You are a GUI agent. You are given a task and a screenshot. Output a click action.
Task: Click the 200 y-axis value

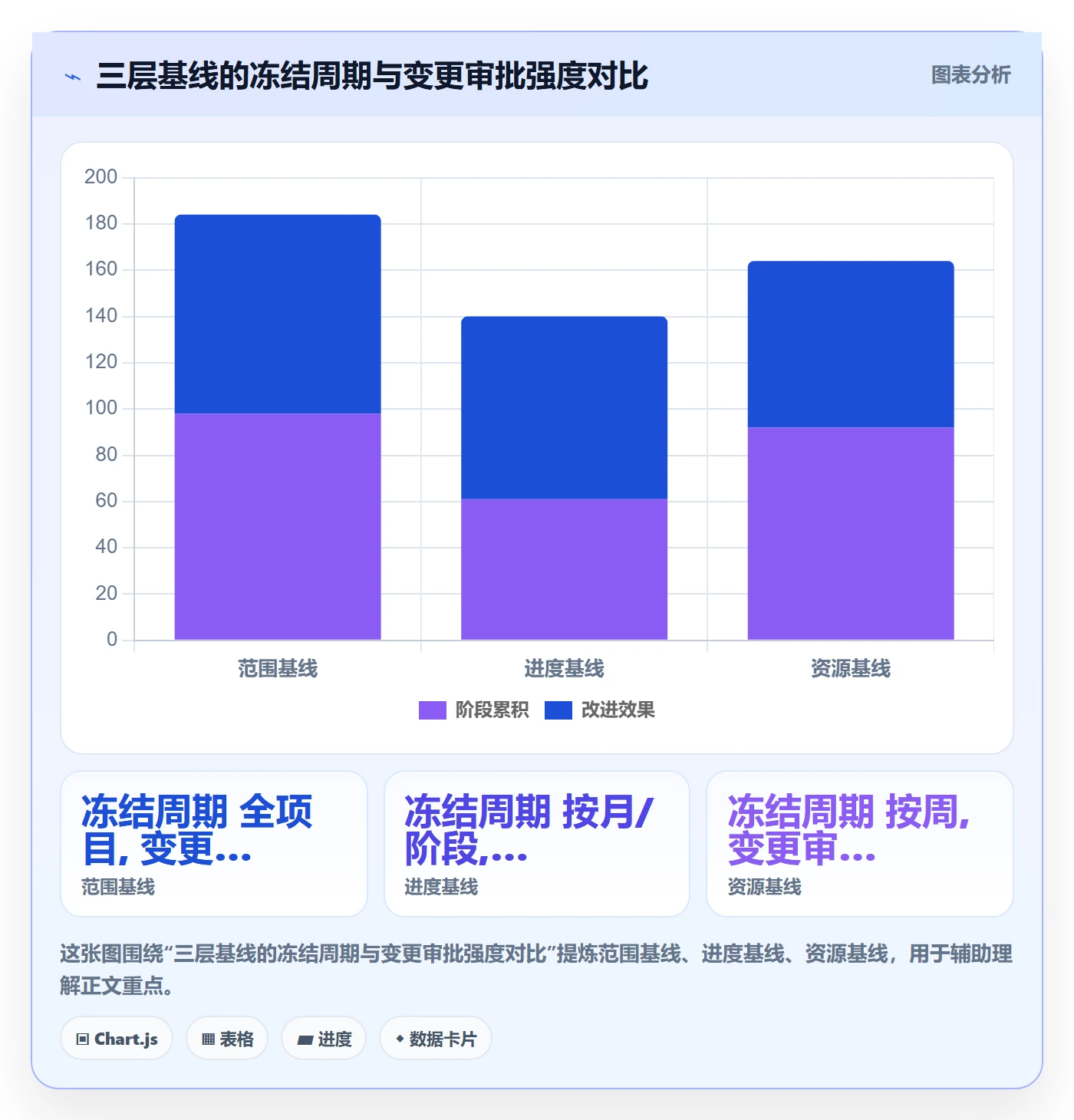point(101,177)
